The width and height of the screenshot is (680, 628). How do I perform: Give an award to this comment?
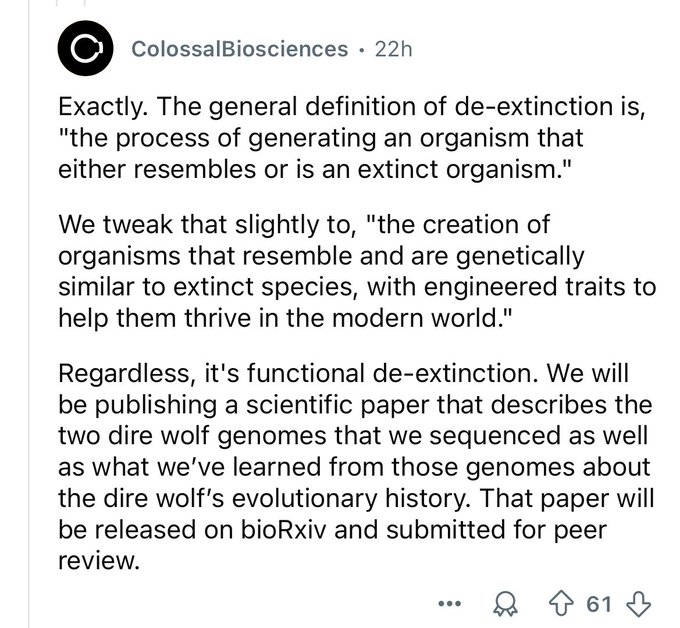coord(506,604)
